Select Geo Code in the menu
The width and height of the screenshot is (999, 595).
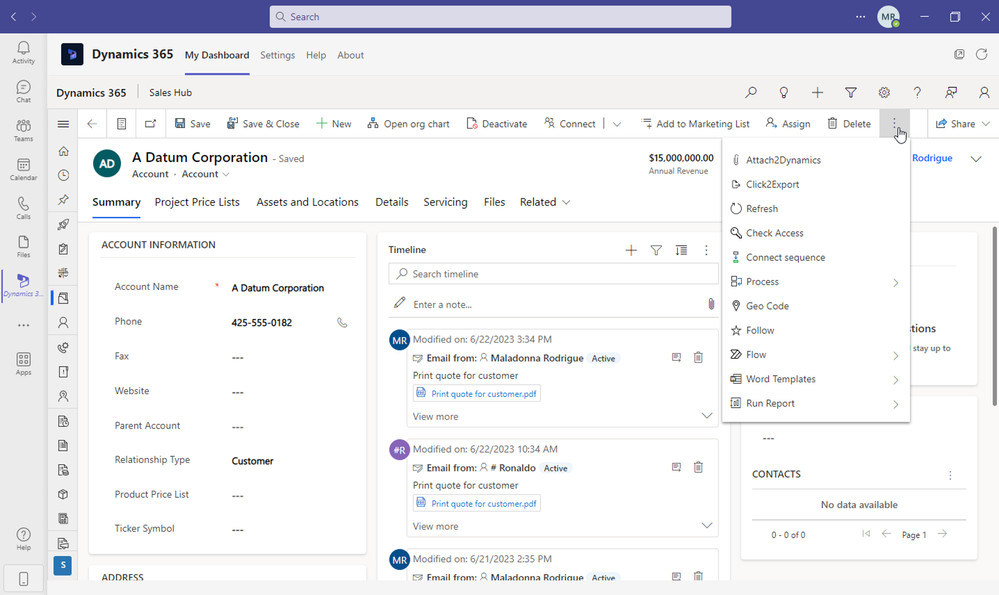coord(816,306)
